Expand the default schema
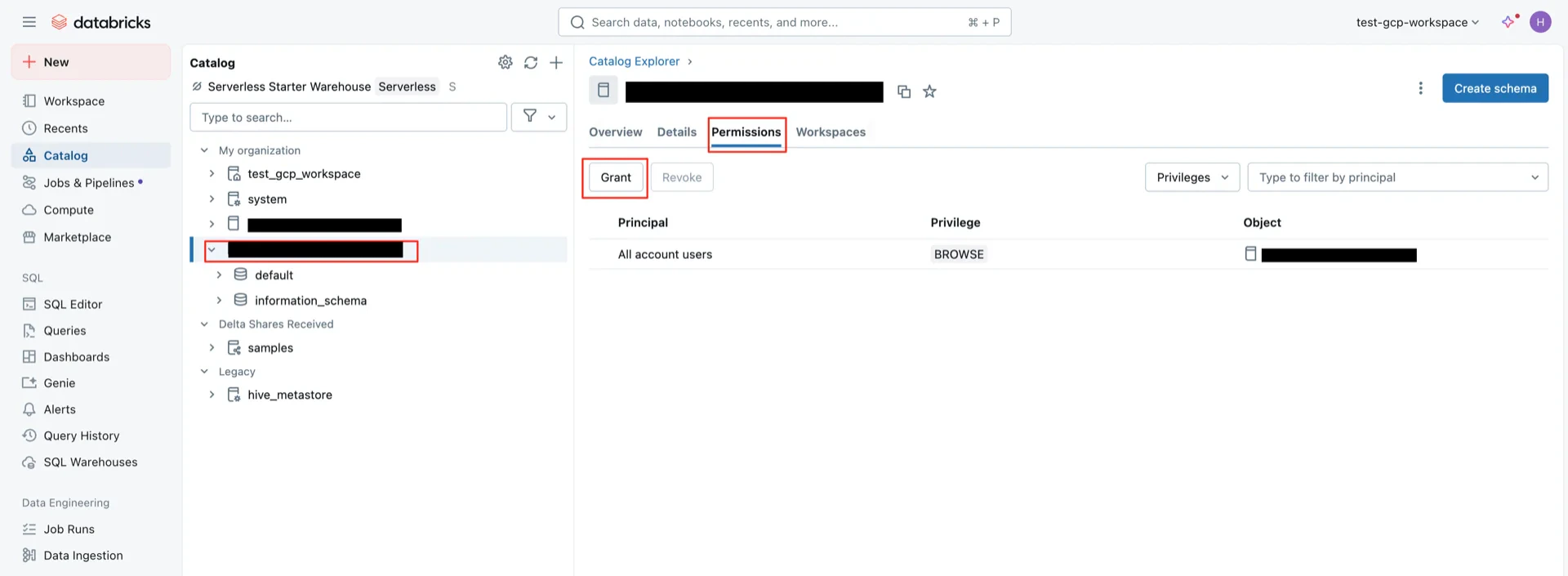This screenshot has width=1568, height=576. (219, 275)
